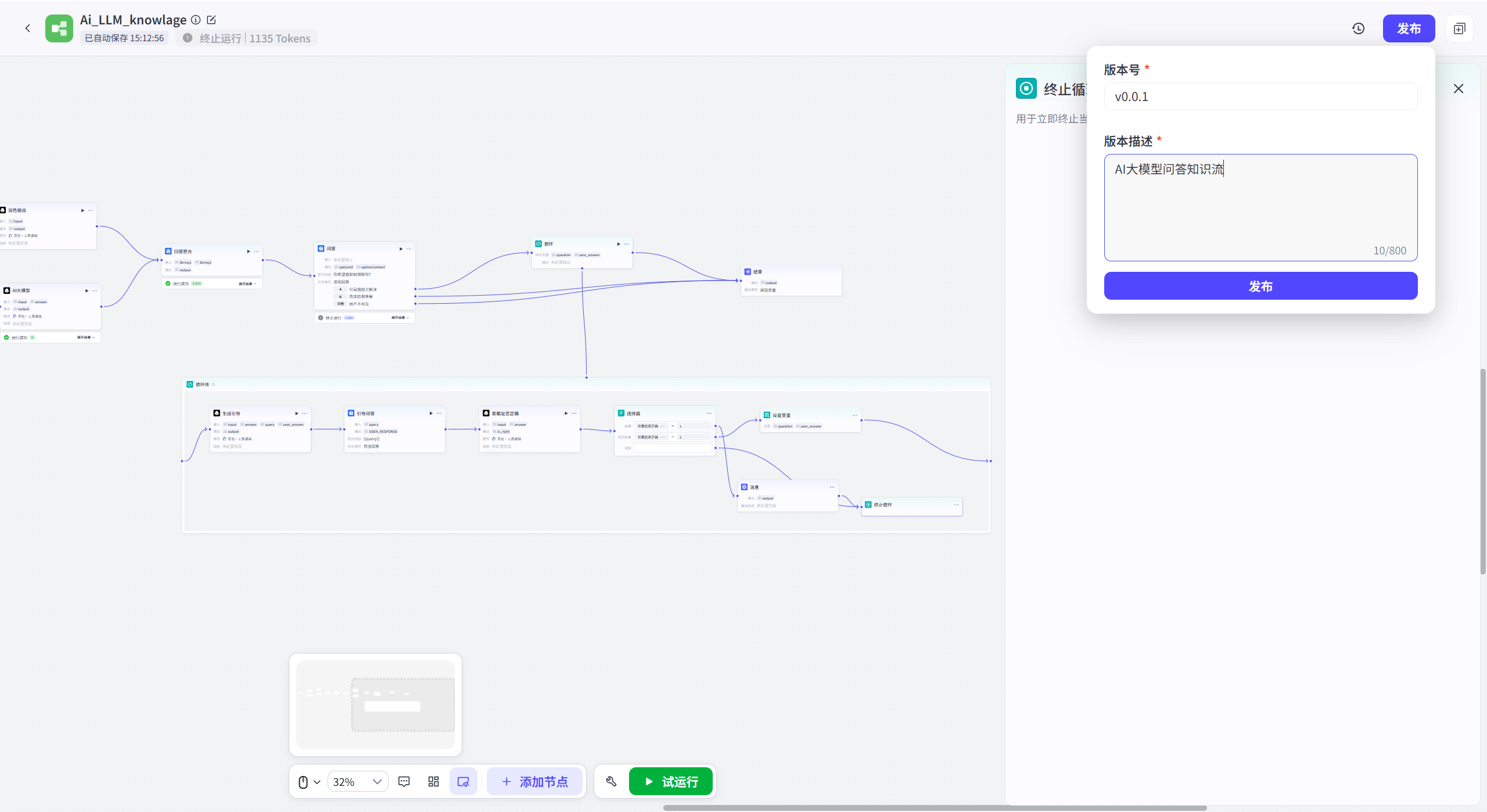Screen dimensions: 1487x812
Task: Click the version number input field
Action: 1260,96
